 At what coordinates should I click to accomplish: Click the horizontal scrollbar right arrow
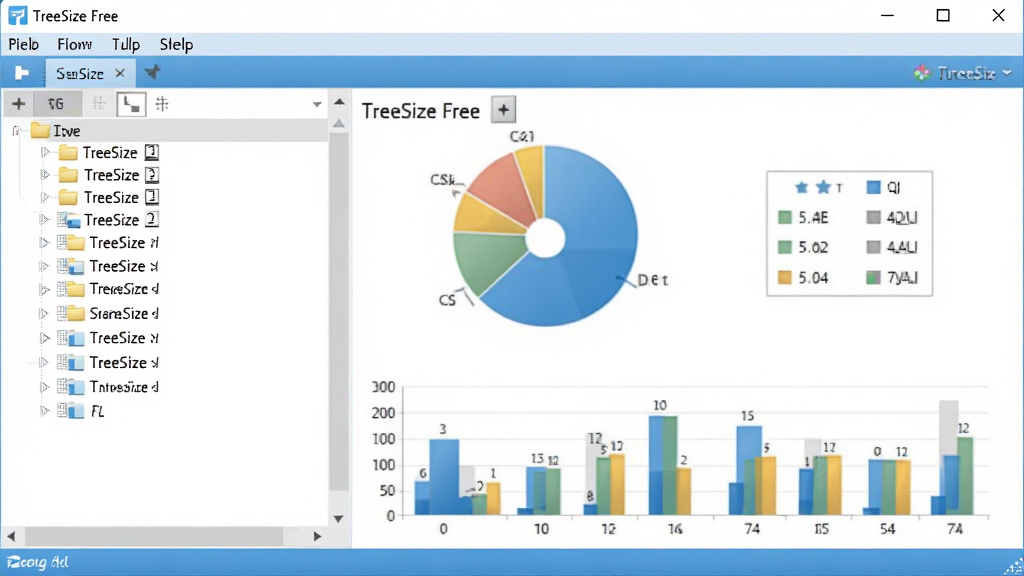[317, 536]
